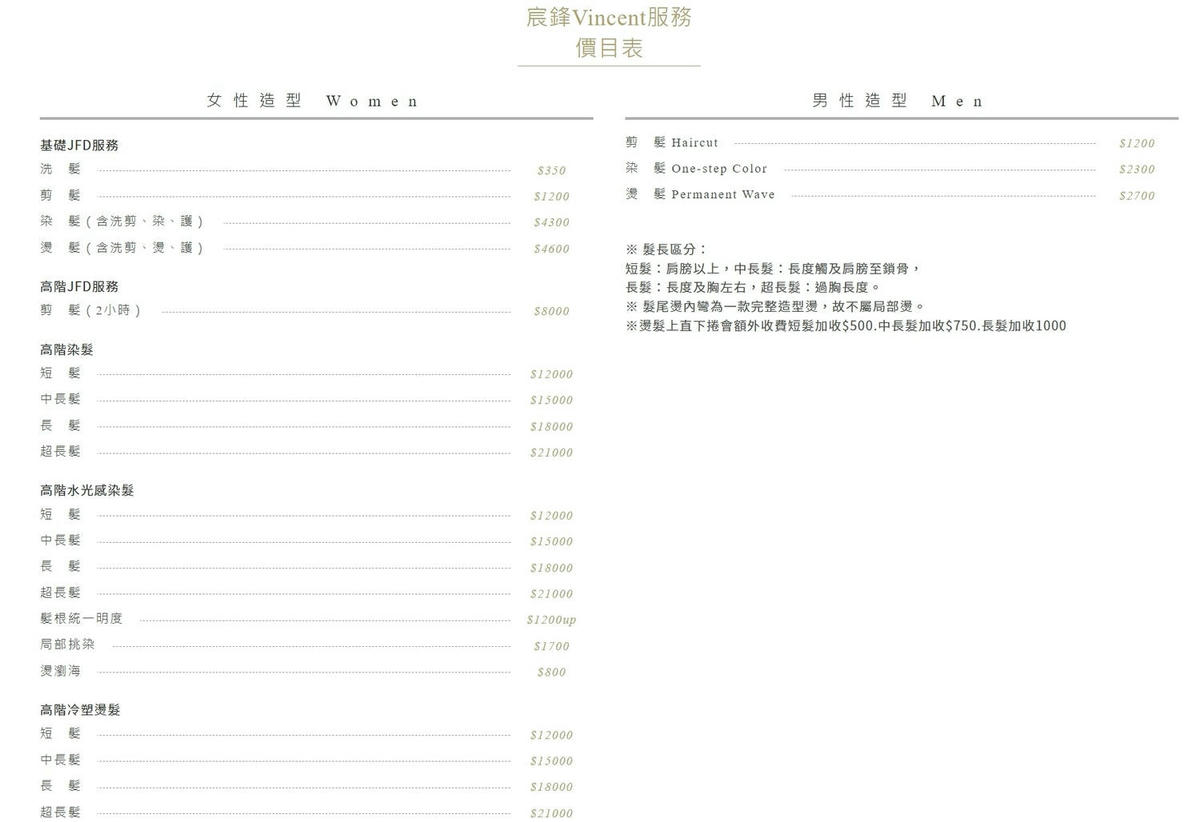Click the $2700 Permanent Wave price
Viewport: 1200px width, 822px height.
click(x=1137, y=196)
